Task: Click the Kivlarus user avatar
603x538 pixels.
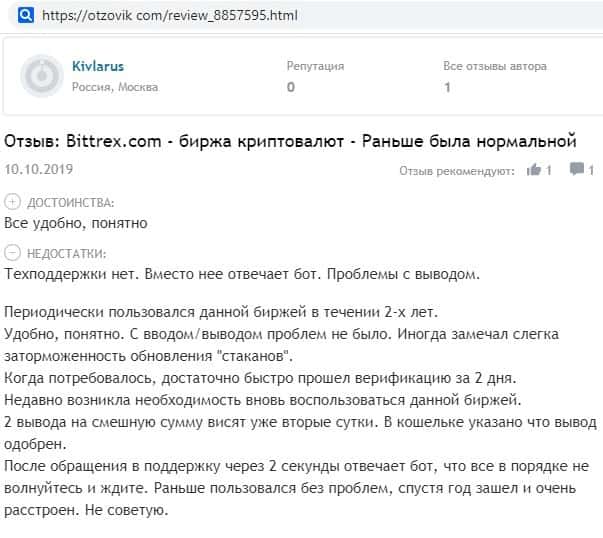Action: (x=42, y=76)
